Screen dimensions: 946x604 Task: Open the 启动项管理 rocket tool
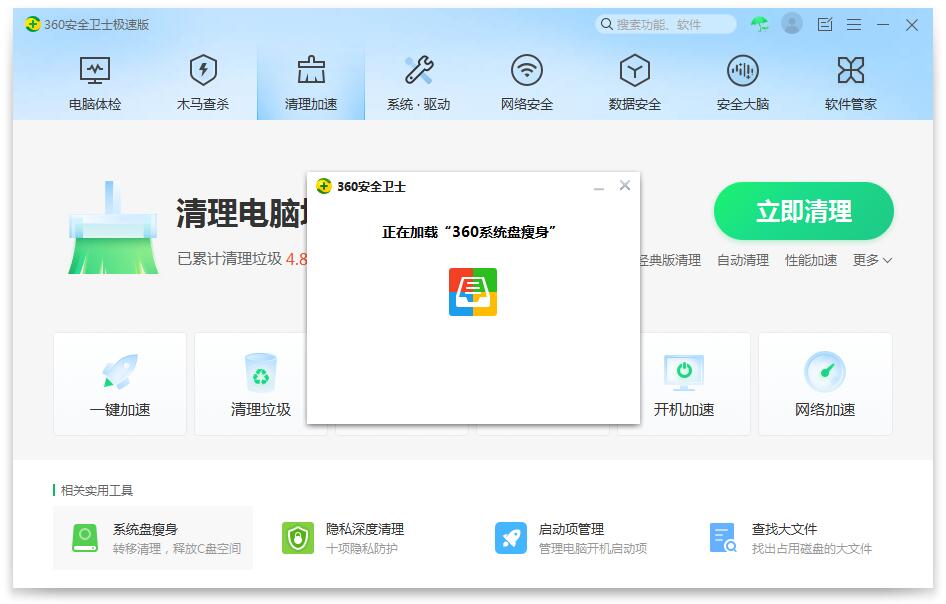571,538
